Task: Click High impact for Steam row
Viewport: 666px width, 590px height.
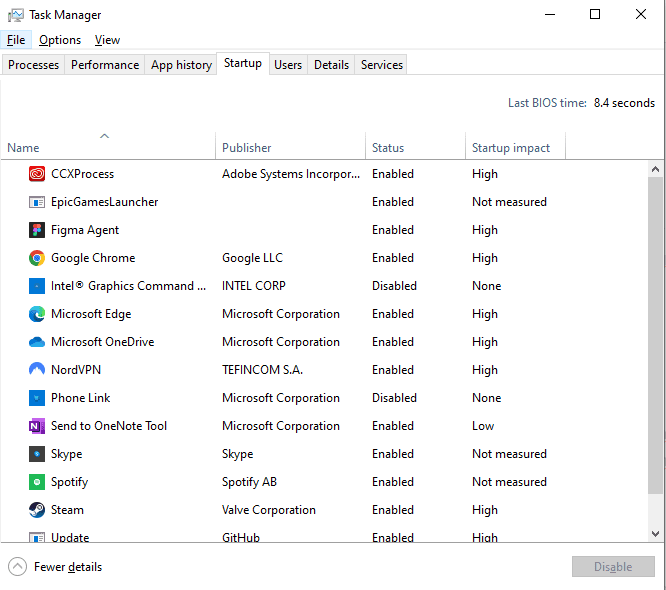Action: (485, 510)
